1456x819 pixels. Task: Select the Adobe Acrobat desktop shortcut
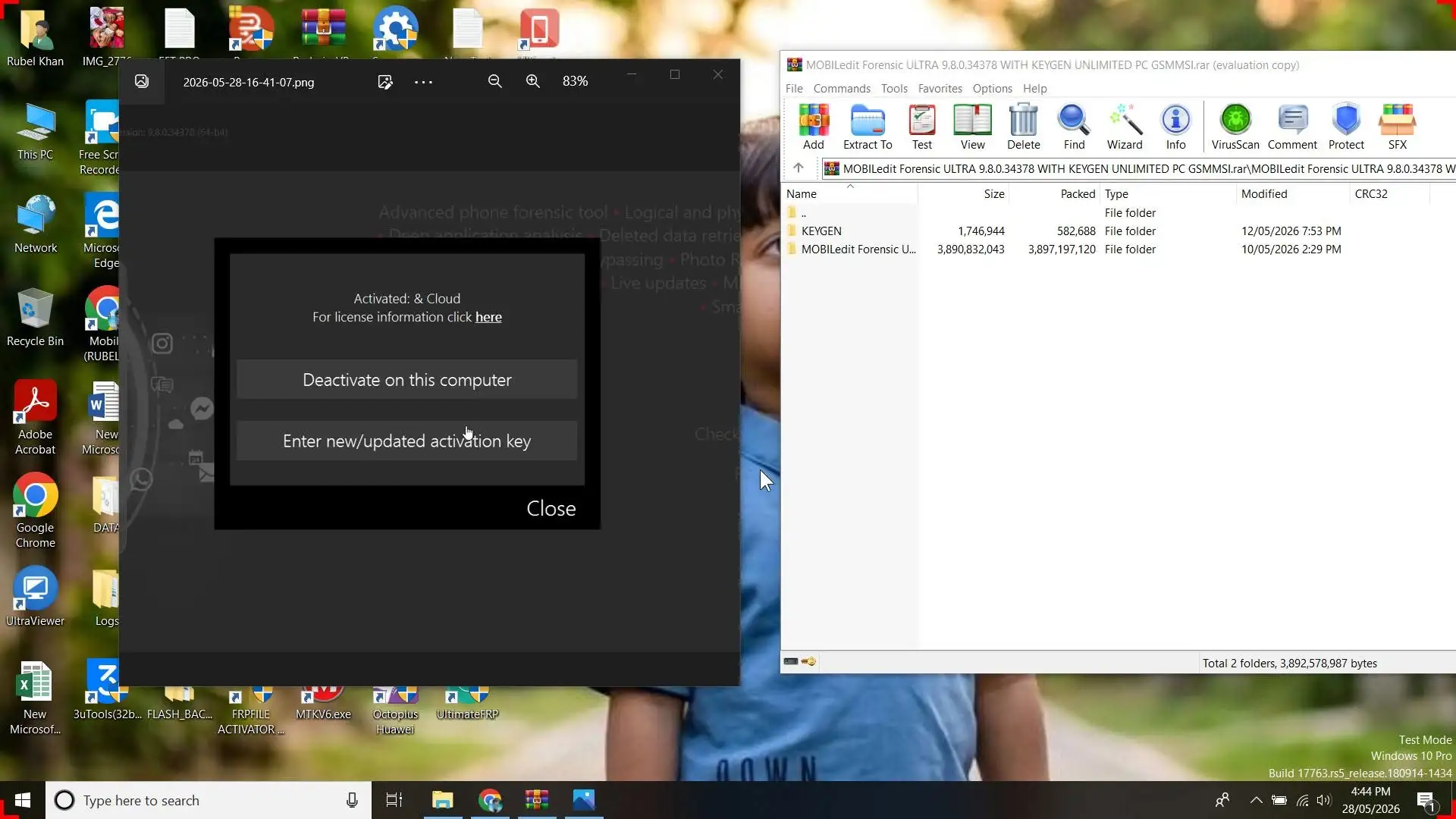click(35, 418)
